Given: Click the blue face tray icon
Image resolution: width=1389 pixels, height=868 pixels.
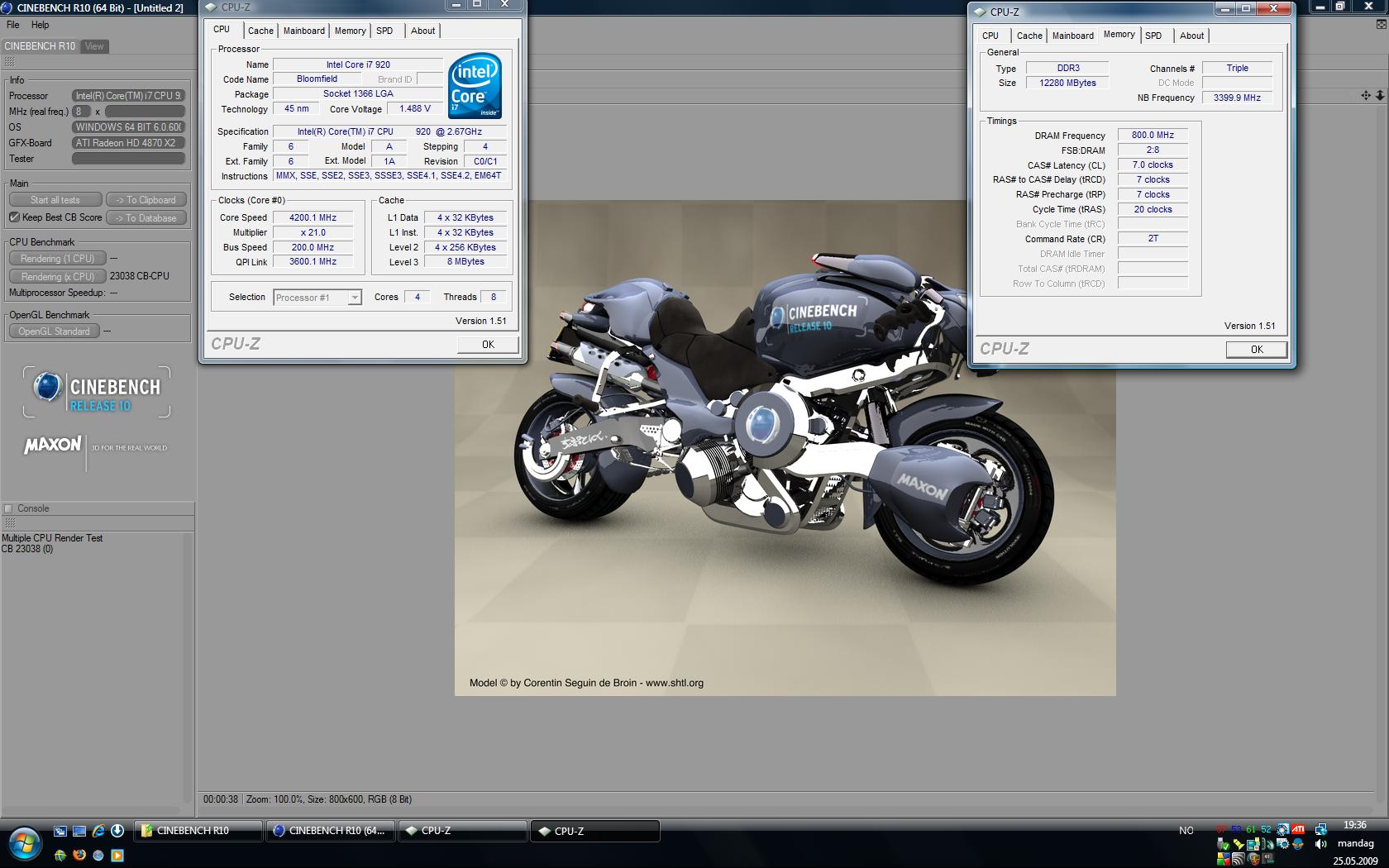Looking at the screenshot, I should (x=1298, y=844).
